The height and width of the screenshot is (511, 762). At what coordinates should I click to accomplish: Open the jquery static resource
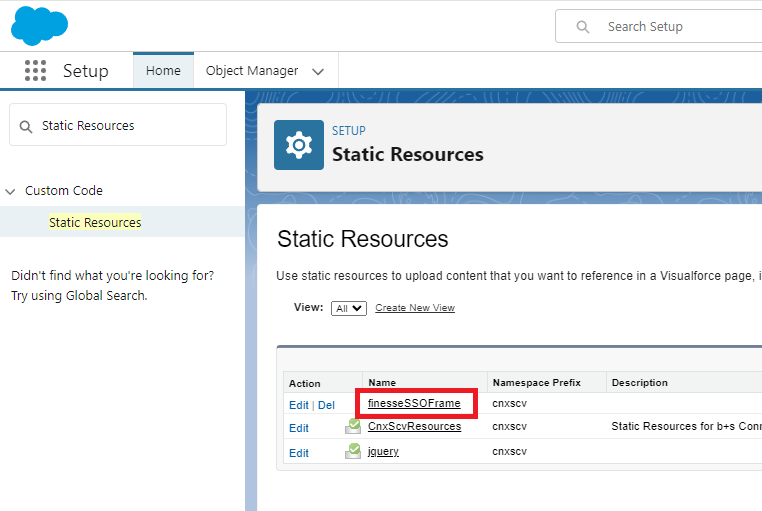[383, 451]
